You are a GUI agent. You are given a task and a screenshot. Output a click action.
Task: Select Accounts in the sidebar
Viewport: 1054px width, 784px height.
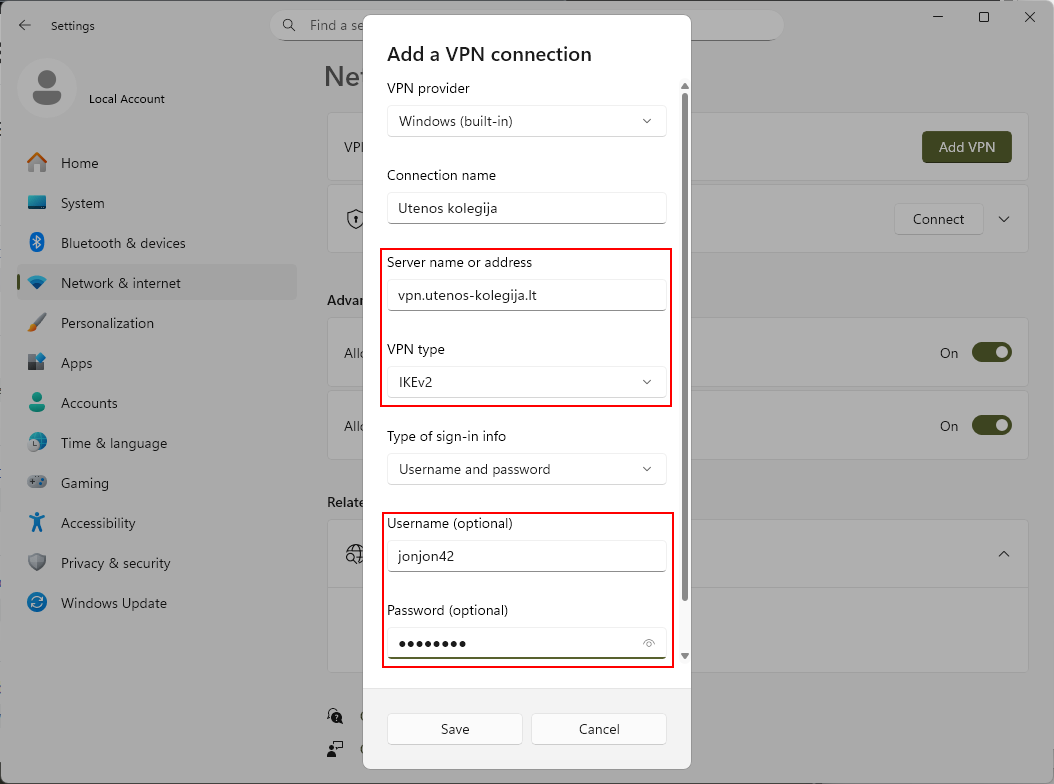pyautogui.click(x=89, y=403)
